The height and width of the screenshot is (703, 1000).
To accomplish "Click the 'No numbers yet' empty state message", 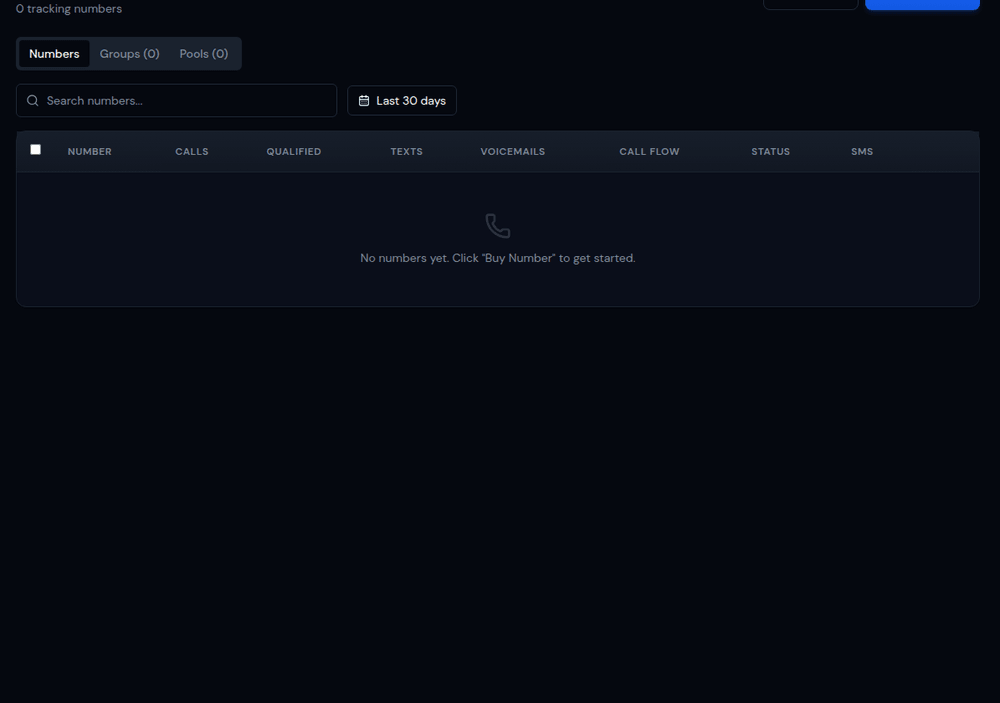I will pos(497,258).
